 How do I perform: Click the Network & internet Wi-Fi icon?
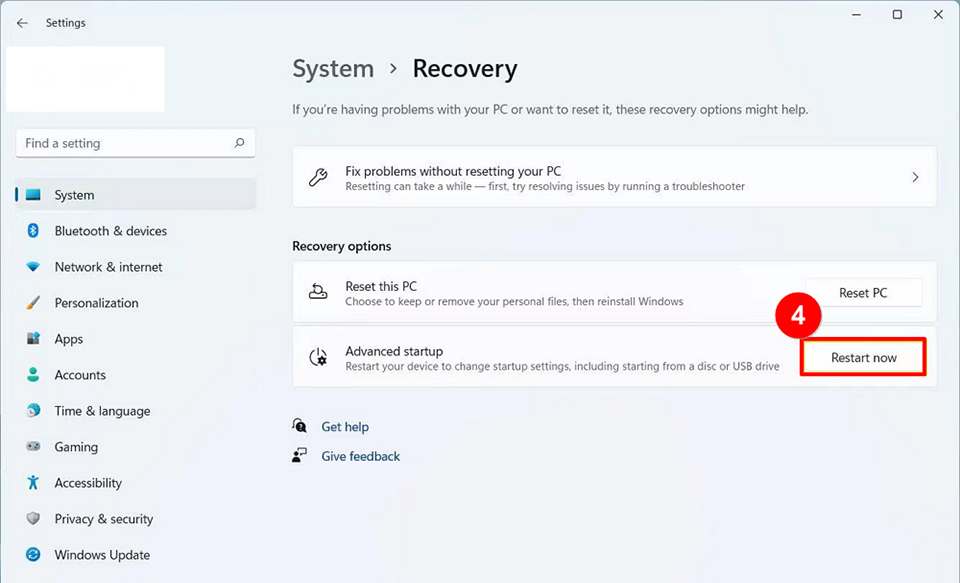(33, 267)
